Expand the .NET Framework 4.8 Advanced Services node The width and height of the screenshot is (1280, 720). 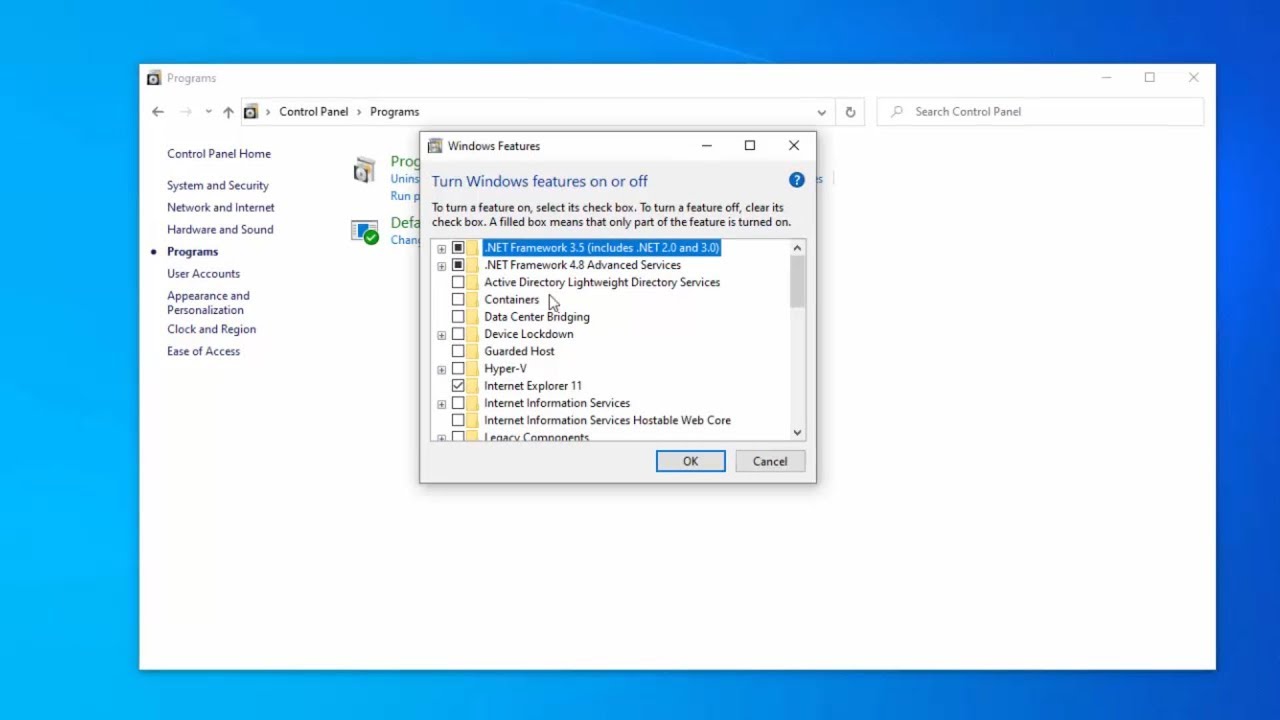point(441,266)
